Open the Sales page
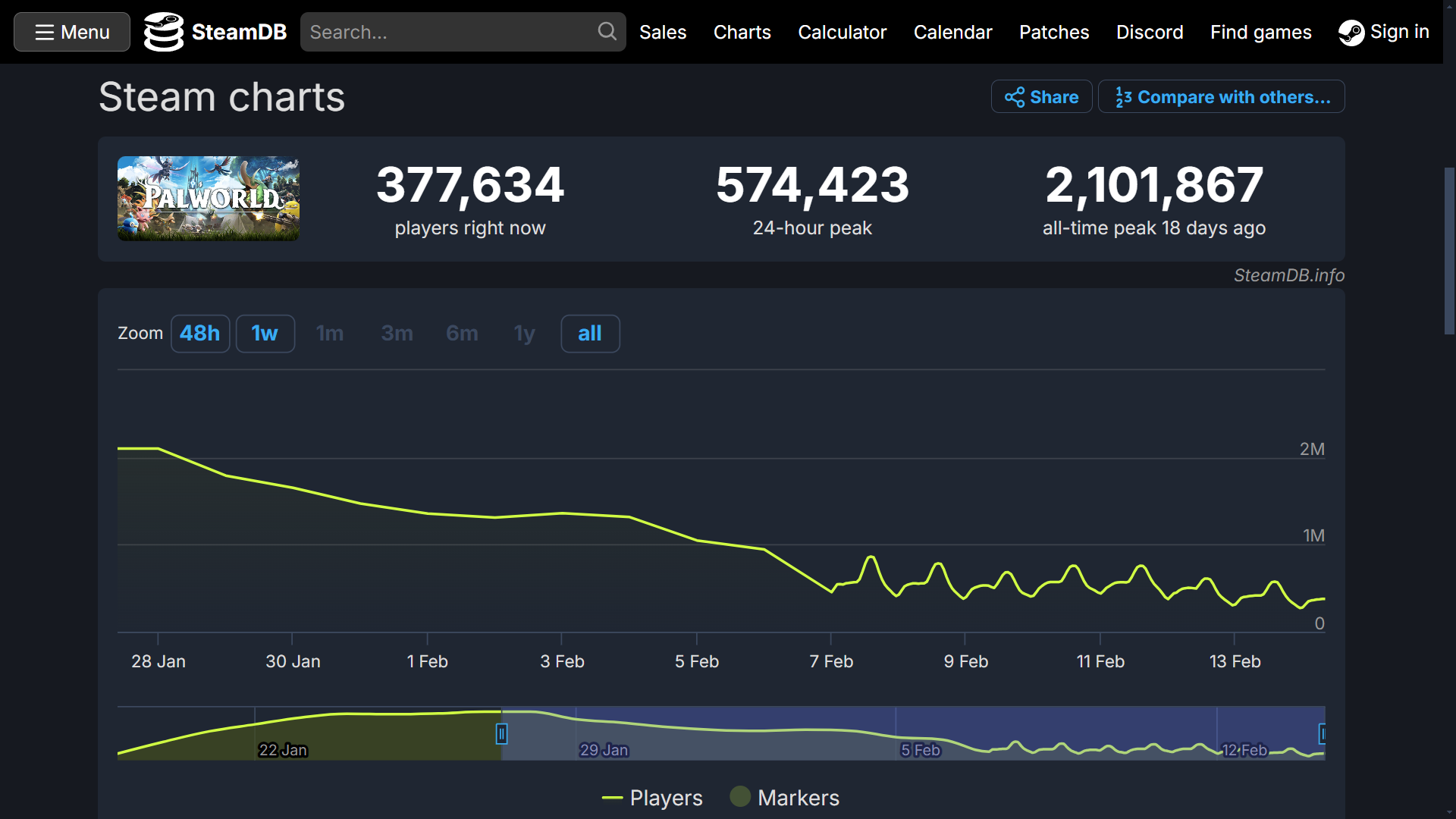 click(663, 32)
